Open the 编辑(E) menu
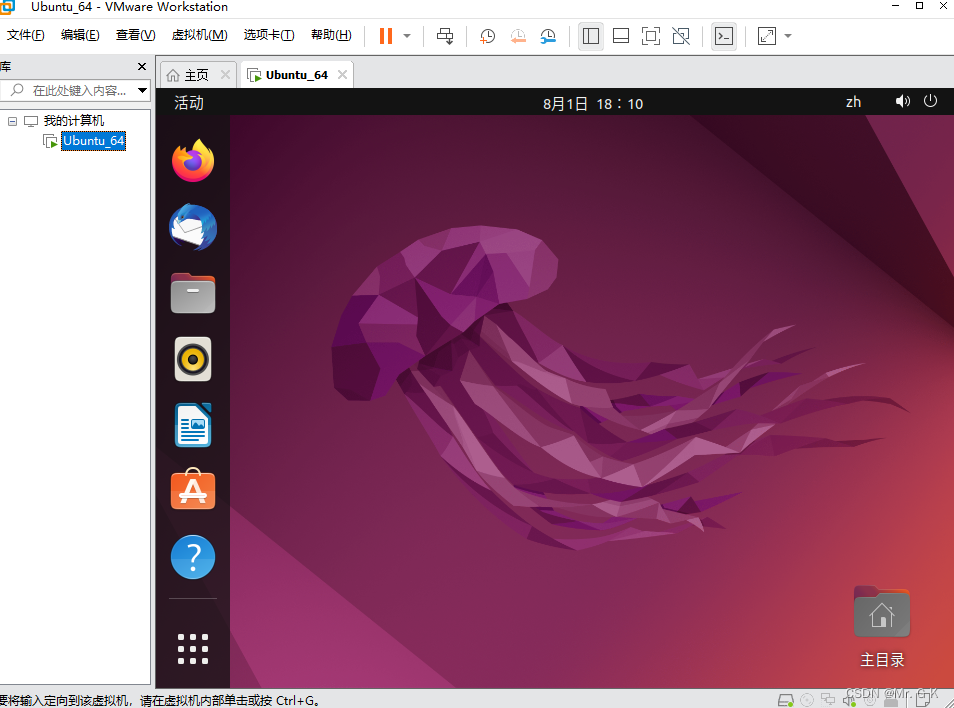 click(80, 35)
